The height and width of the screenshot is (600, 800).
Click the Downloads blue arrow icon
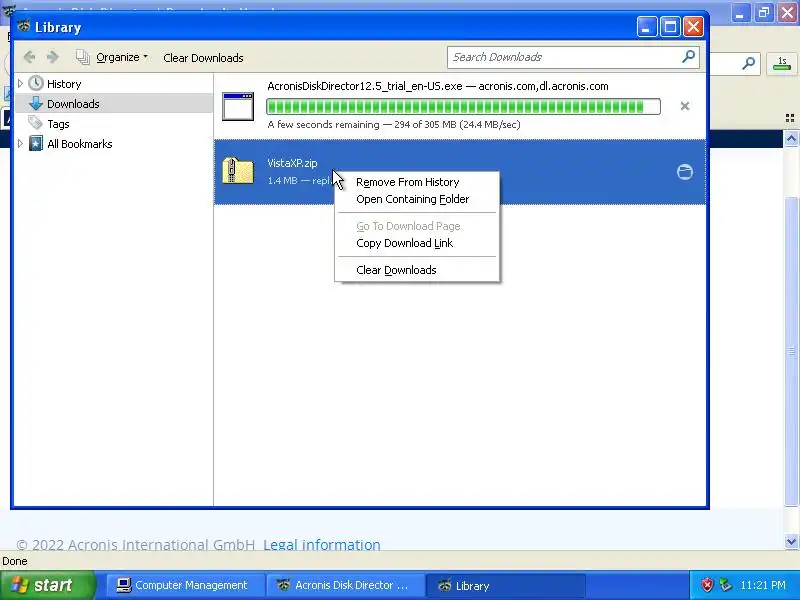[x=36, y=104]
